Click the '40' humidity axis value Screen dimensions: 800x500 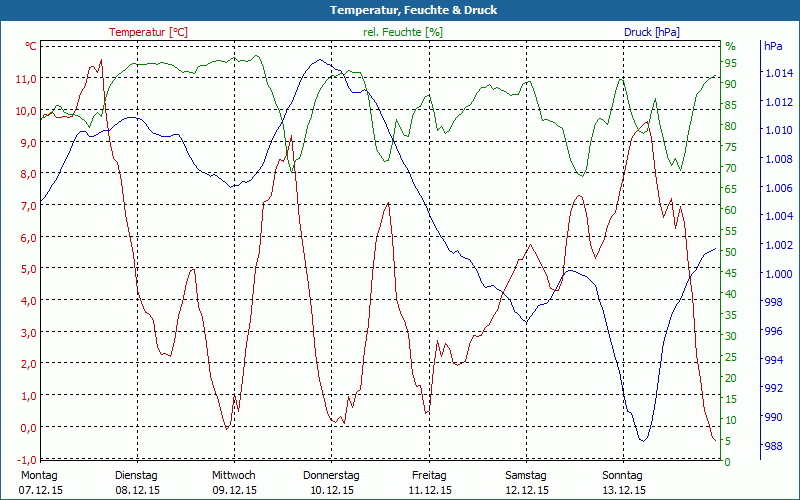[731, 294]
